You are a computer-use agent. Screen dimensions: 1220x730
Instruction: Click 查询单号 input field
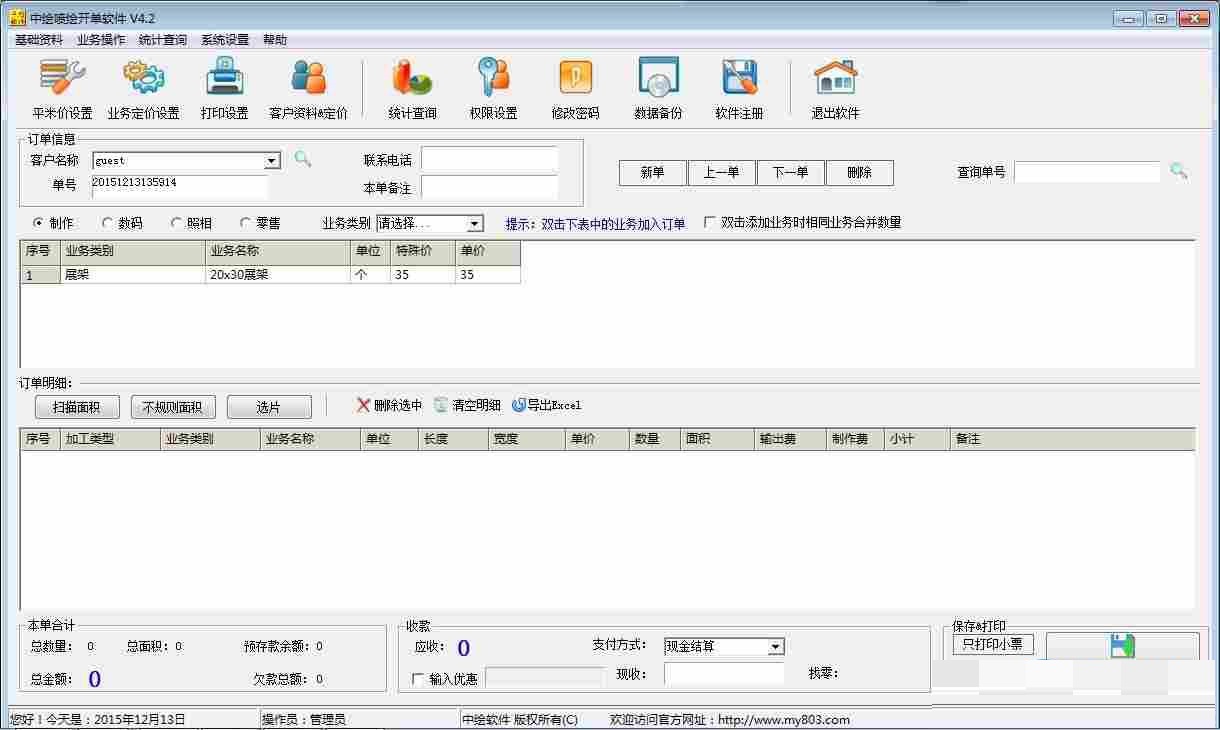pos(1087,172)
